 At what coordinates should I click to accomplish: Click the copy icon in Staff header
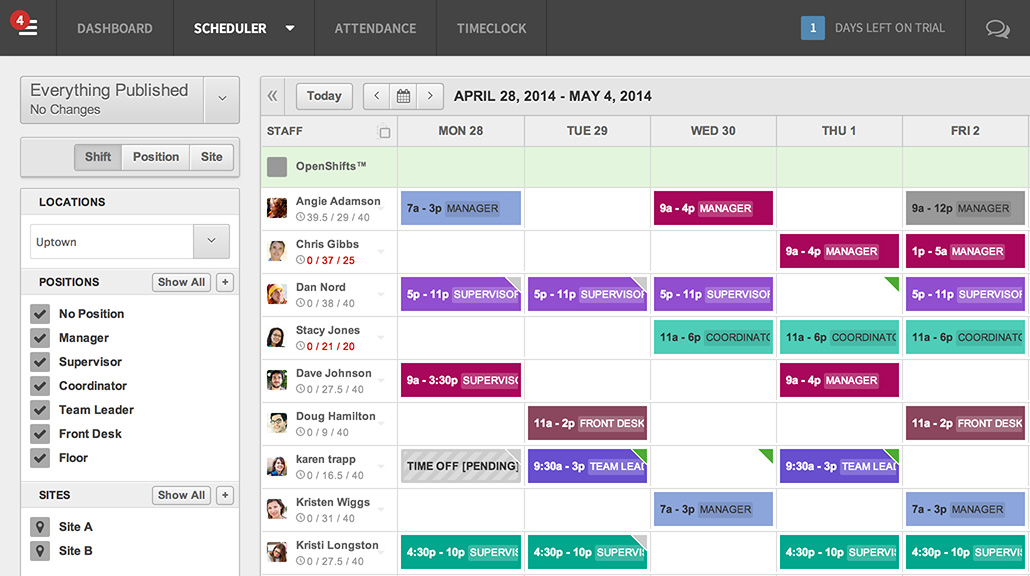(384, 132)
